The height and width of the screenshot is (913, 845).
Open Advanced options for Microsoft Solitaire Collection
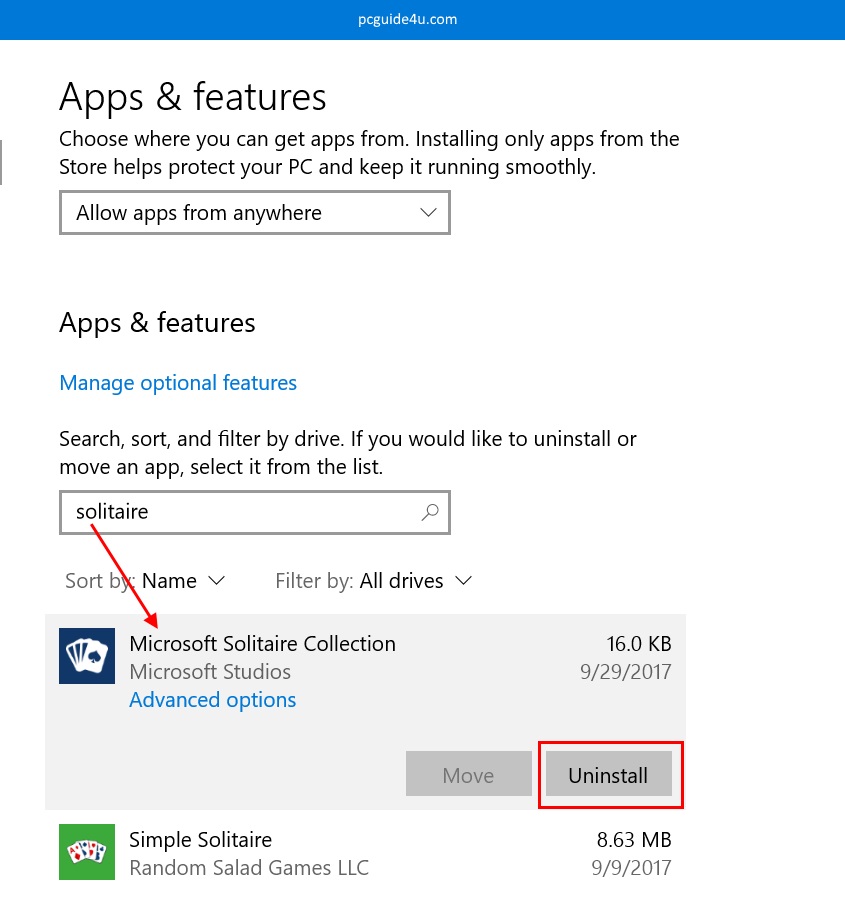click(212, 700)
